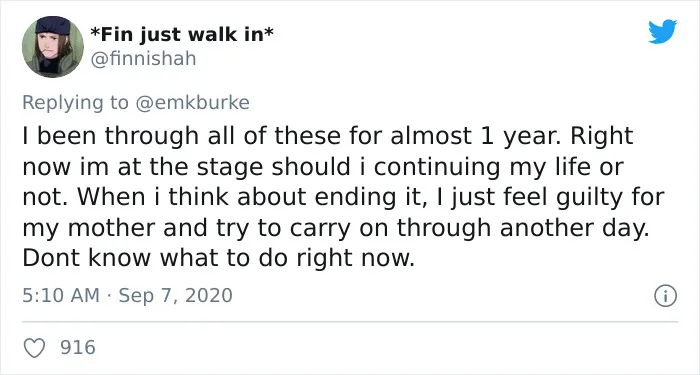Like the tweet with the heart icon

(34, 348)
